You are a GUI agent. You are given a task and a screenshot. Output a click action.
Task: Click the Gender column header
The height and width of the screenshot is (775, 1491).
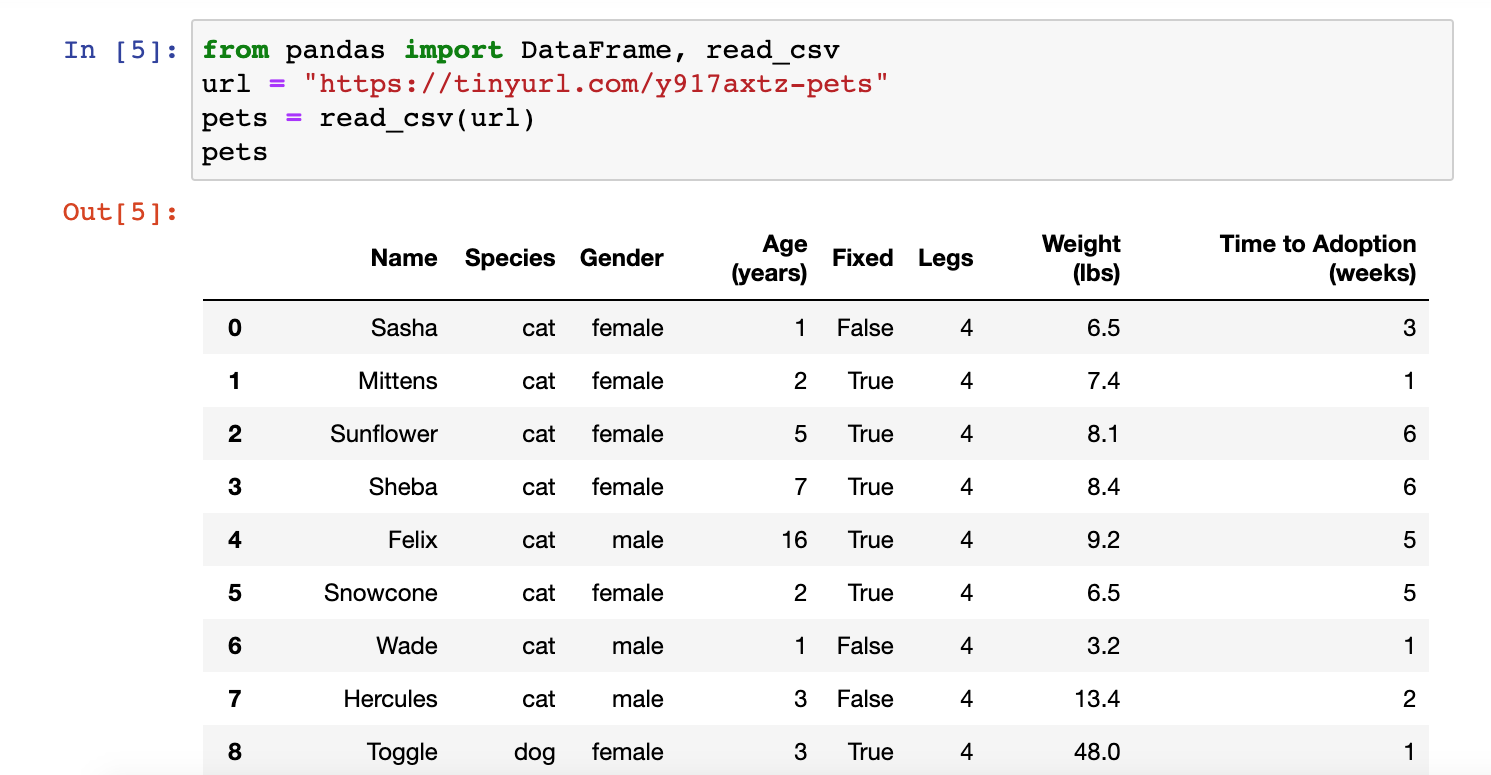pyautogui.click(x=621, y=258)
